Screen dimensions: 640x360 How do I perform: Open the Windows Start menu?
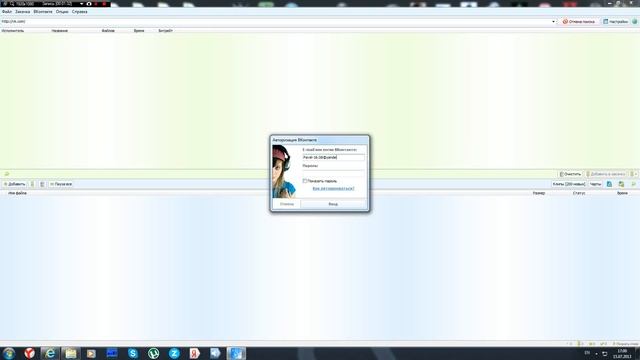click(9, 353)
